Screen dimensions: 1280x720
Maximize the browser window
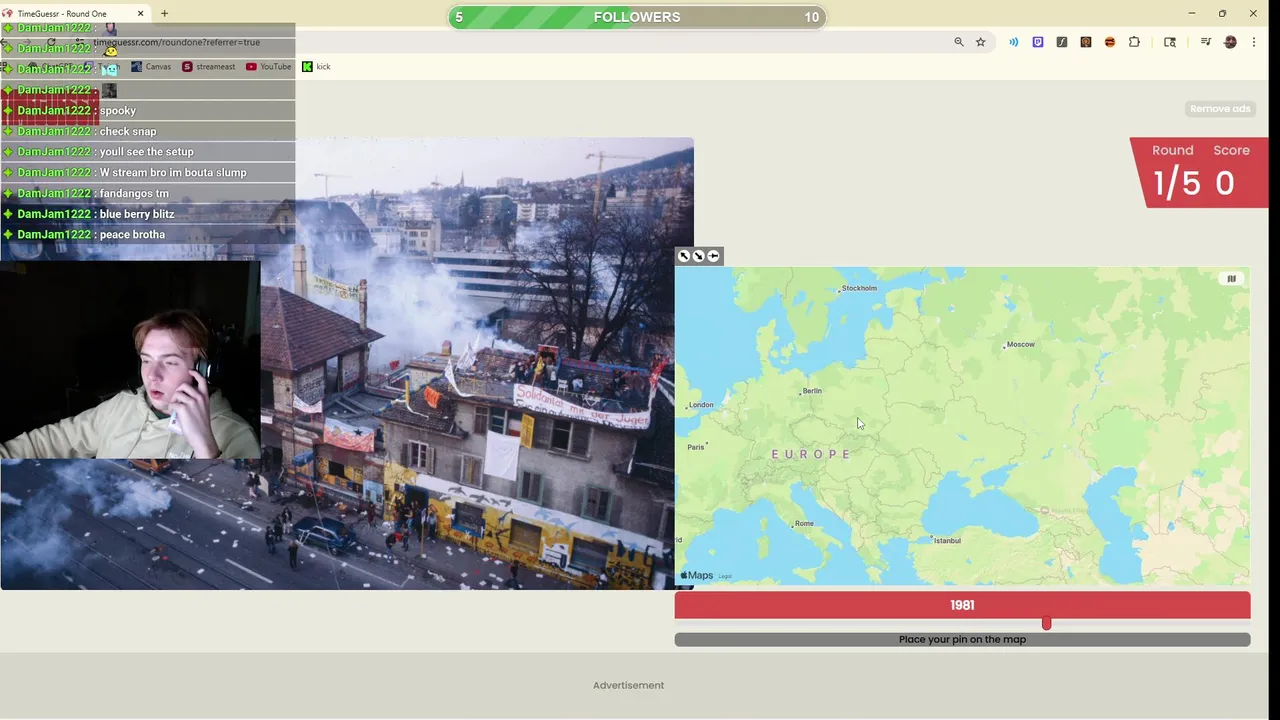coord(1222,14)
